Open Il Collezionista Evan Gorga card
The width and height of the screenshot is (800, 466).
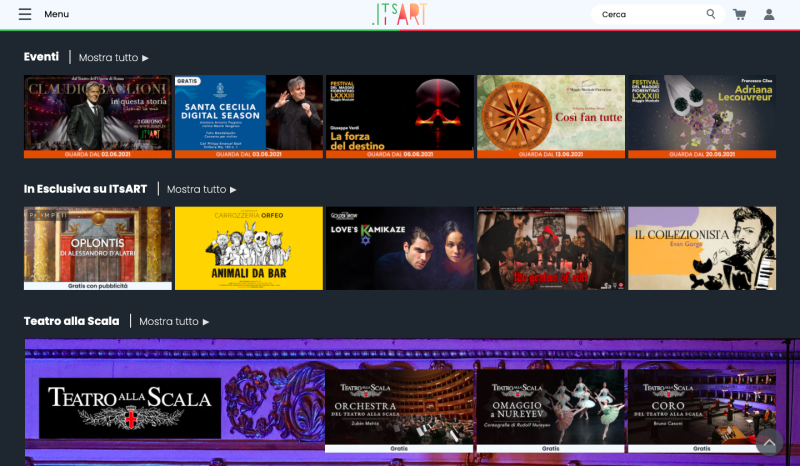[x=702, y=248]
